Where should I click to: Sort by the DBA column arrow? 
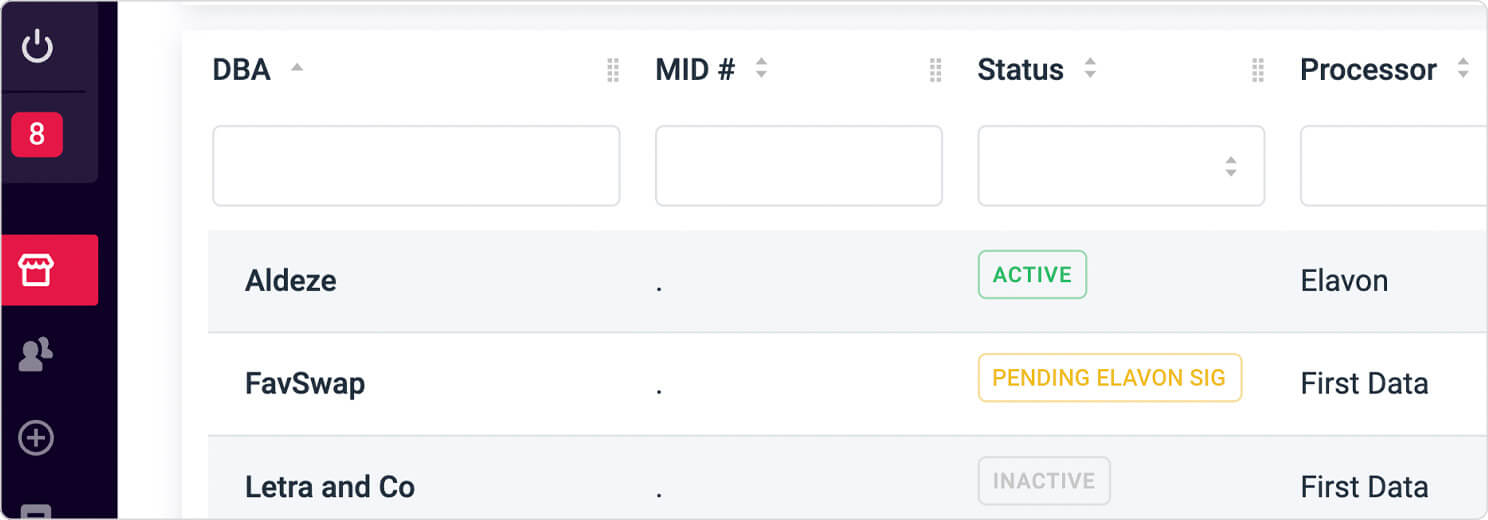click(x=296, y=68)
